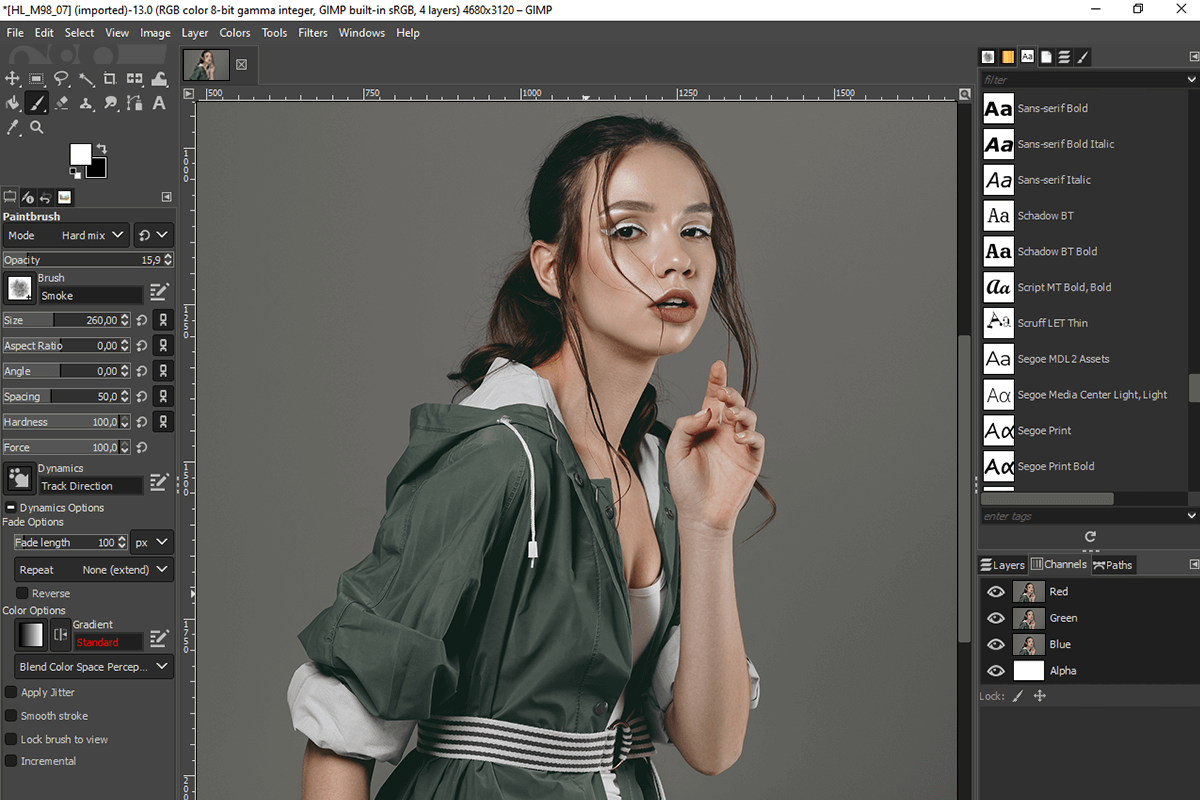1200x800 pixels.
Task: Click the white foreground color swatch
Action: (x=80, y=154)
